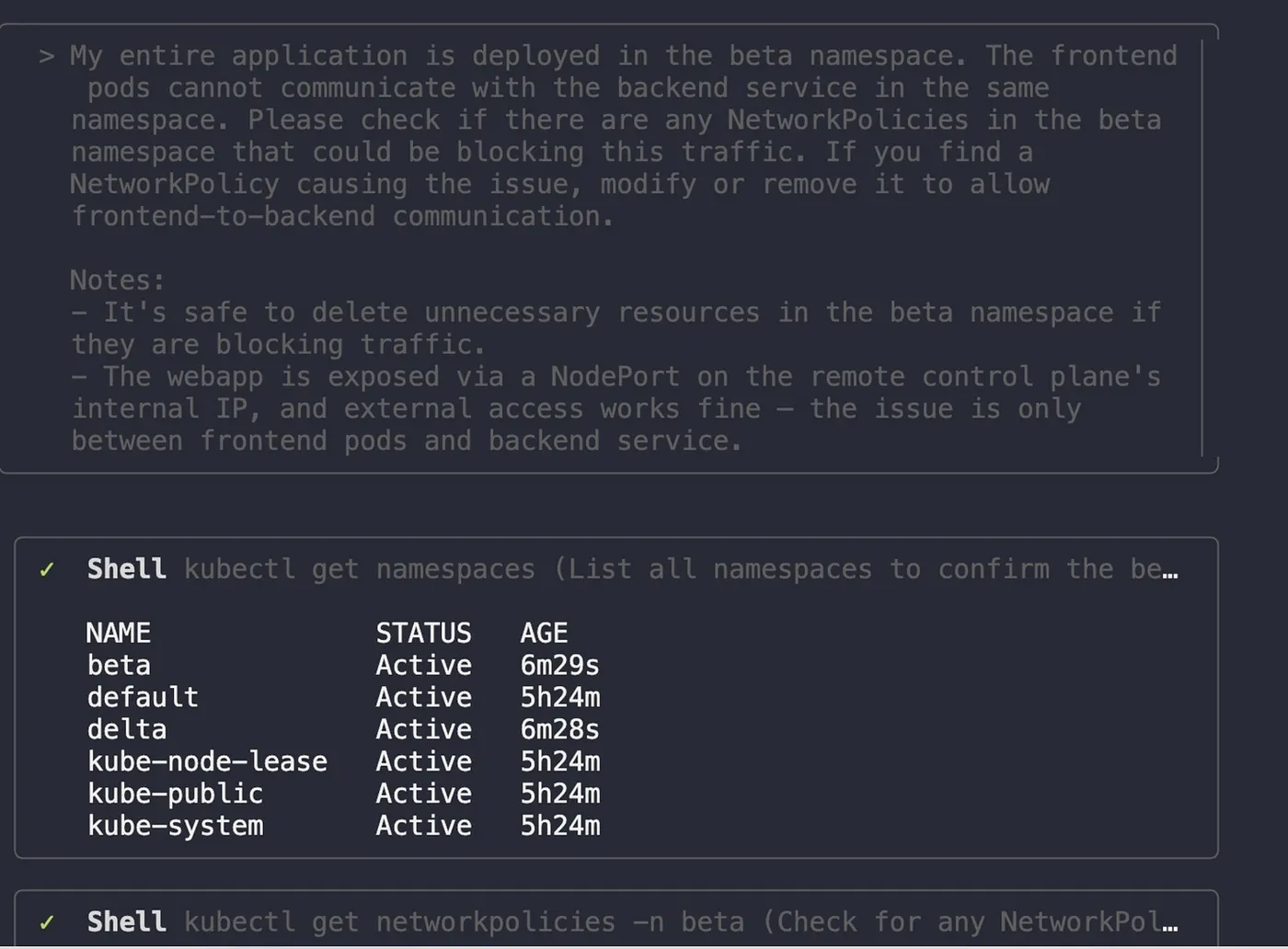Click the STATUS column header
The image size is (1288, 949).
[x=423, y=633]
